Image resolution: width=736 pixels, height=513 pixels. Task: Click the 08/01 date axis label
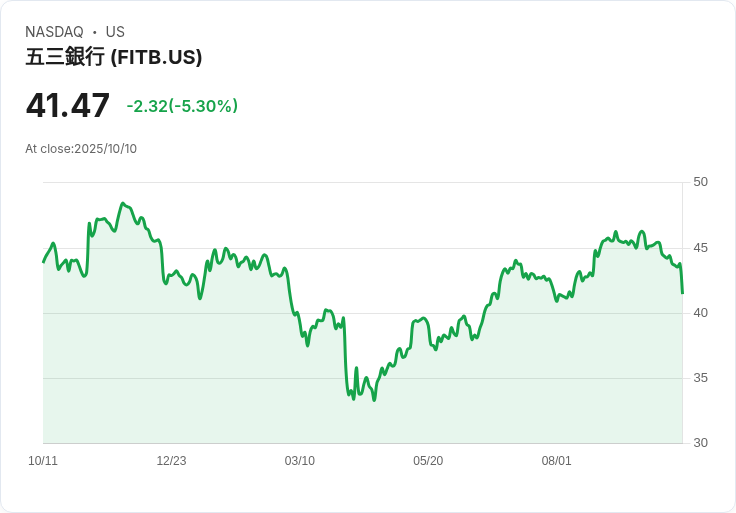click(x=556, y=460)
